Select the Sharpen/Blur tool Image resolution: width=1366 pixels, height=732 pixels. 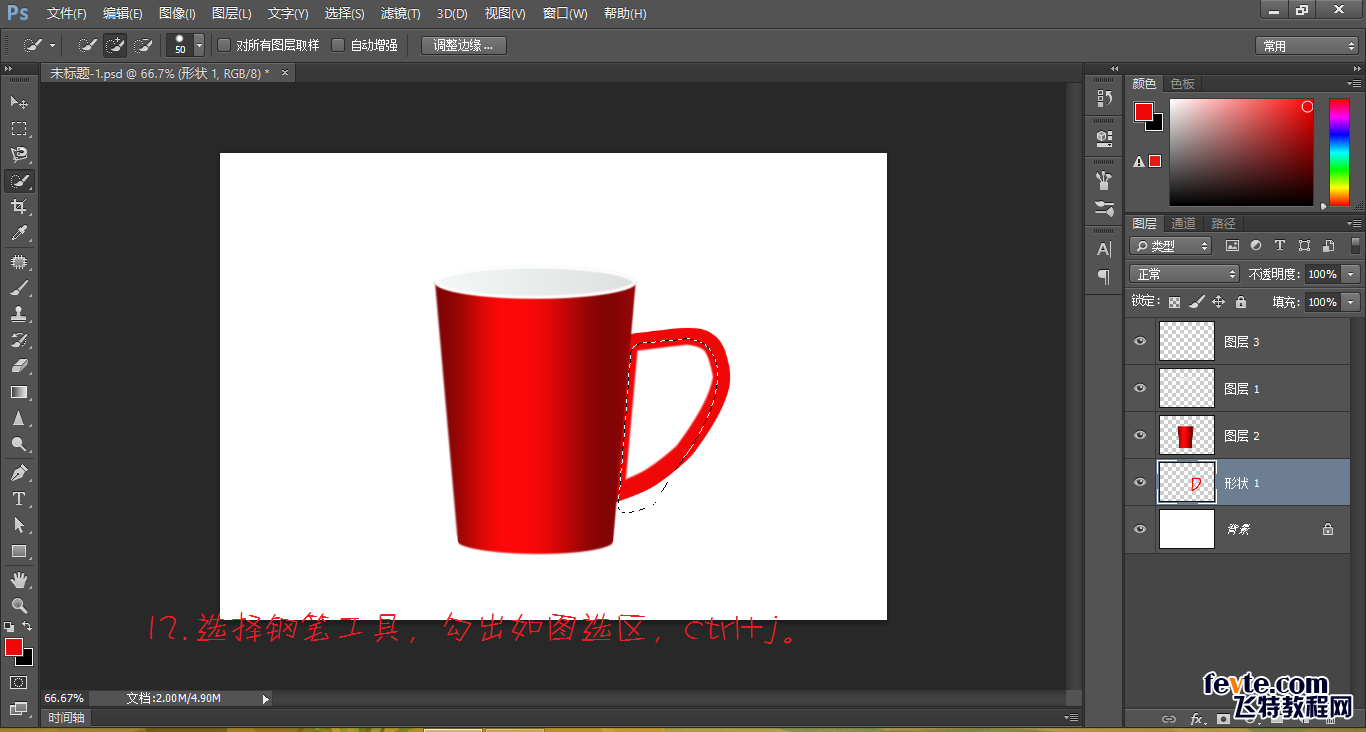19,419
